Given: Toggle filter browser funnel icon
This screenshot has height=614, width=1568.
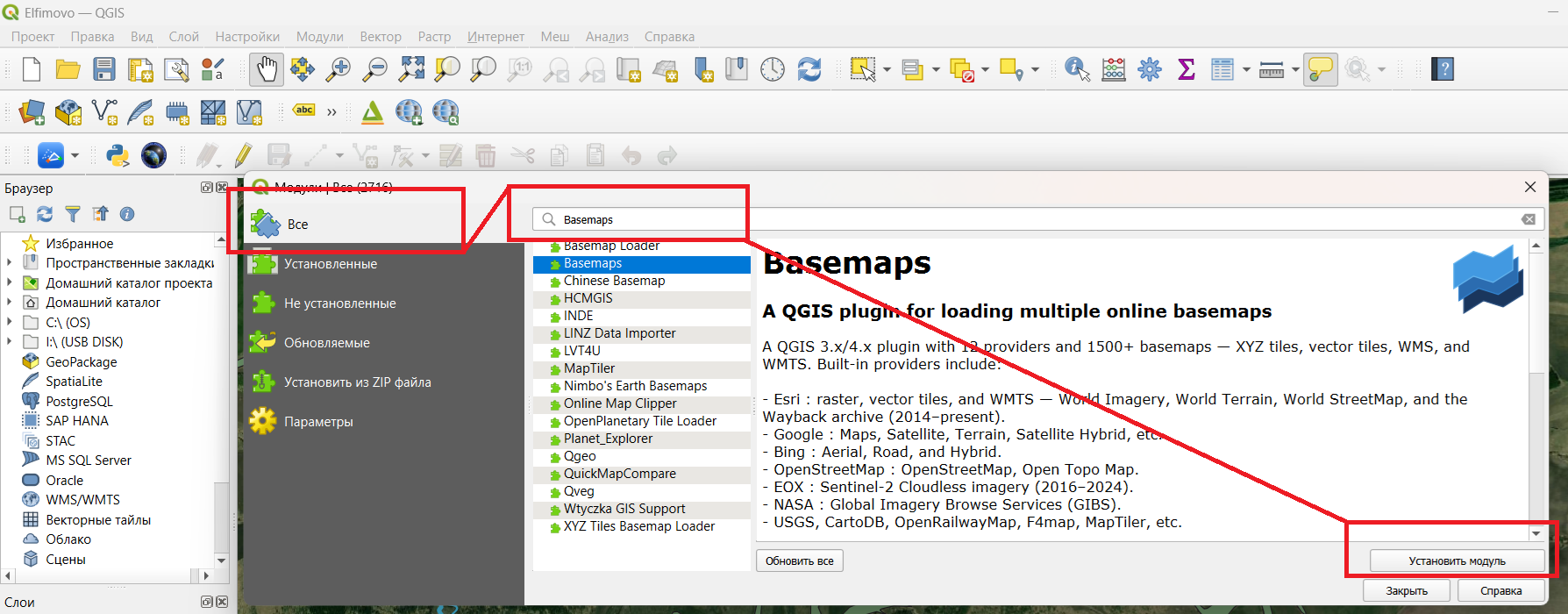Looking at the screenshot, I should coord(73,214).
